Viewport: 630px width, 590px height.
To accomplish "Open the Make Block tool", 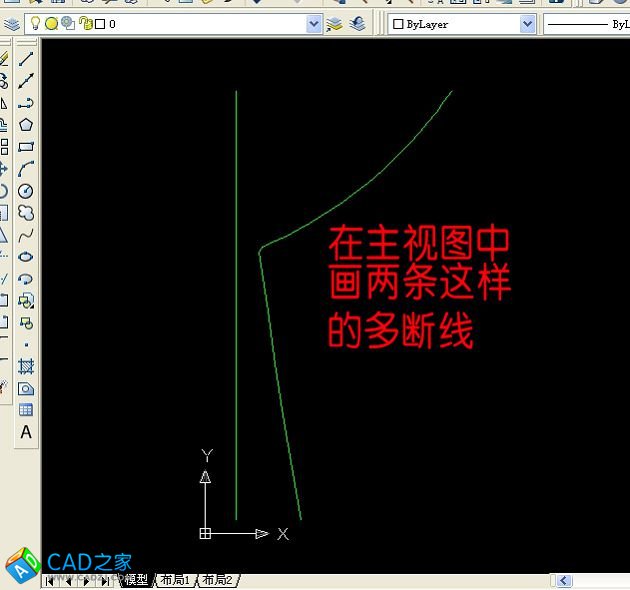I will click(x=26, y=323).
